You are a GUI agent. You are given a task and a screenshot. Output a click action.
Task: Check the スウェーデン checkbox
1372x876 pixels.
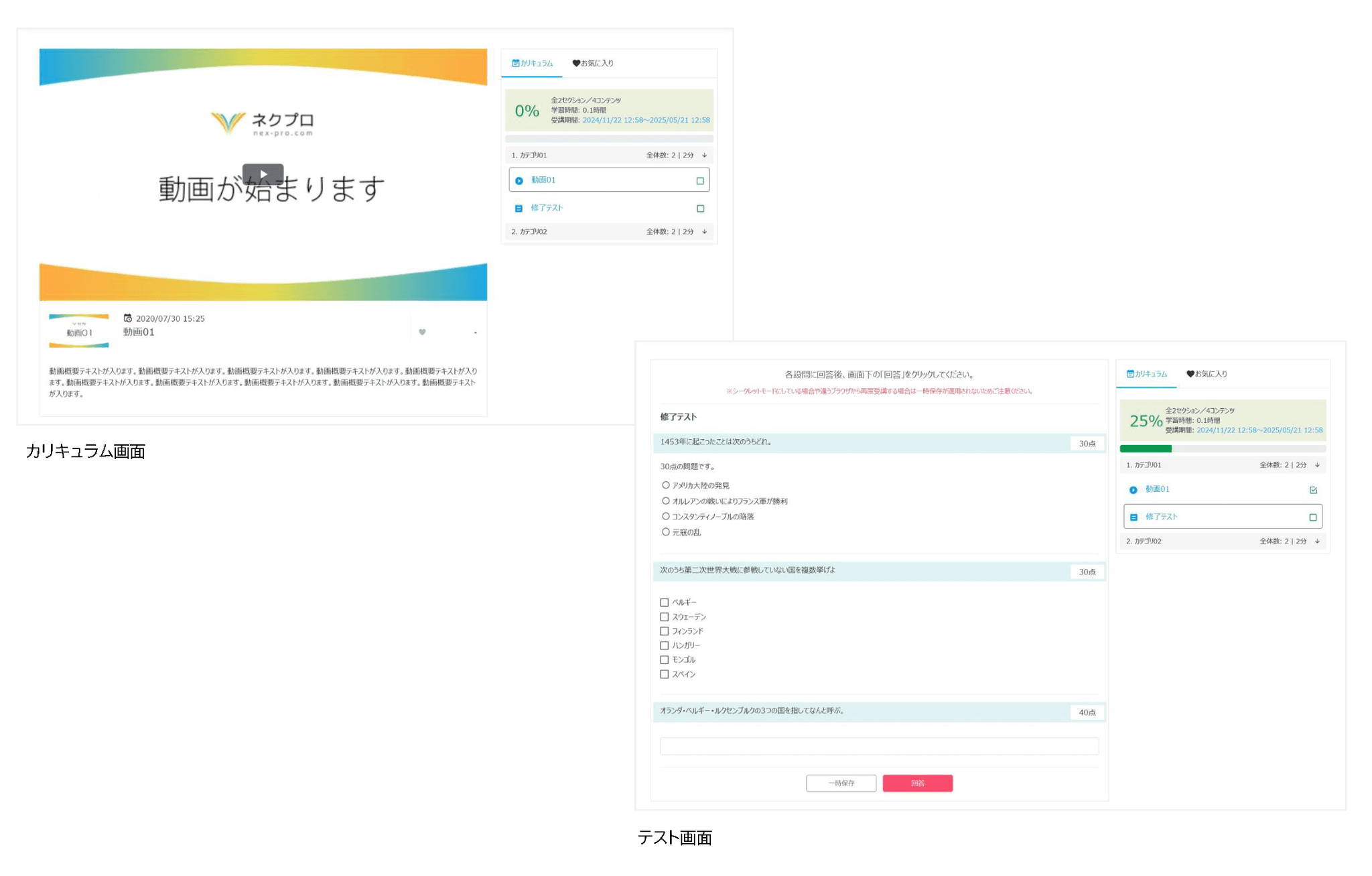tap(665, 617)
